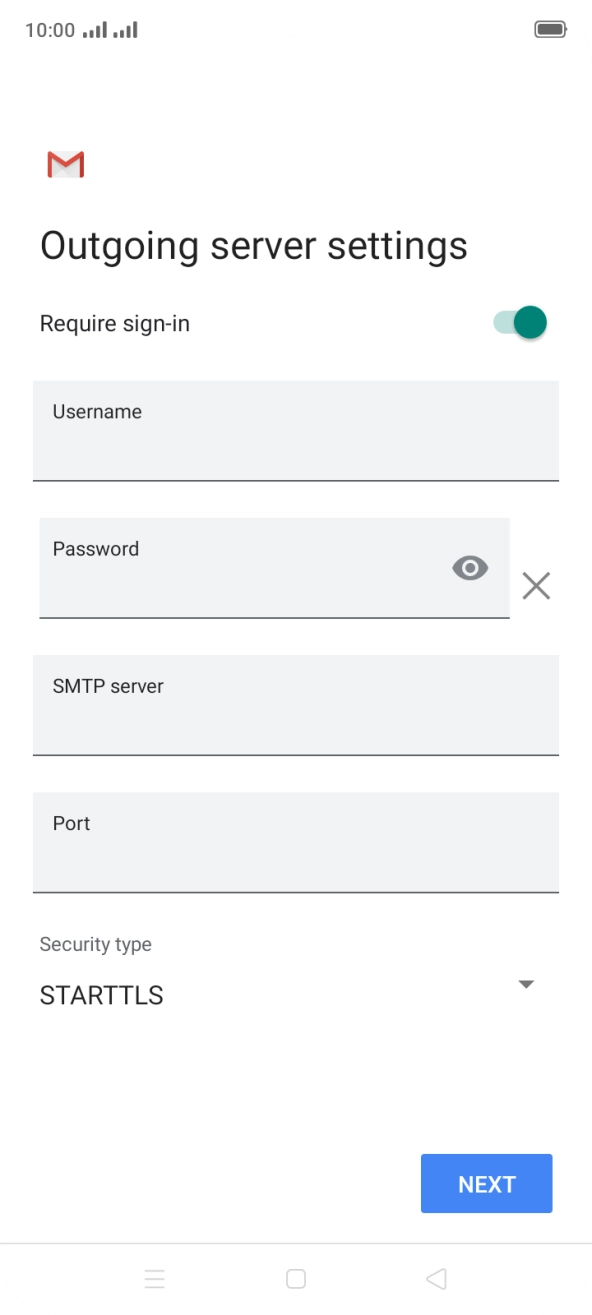Click the signal strength icon in status bar
The height and width of the screenshot is (1315, 592).
click(x=94, y=29)
